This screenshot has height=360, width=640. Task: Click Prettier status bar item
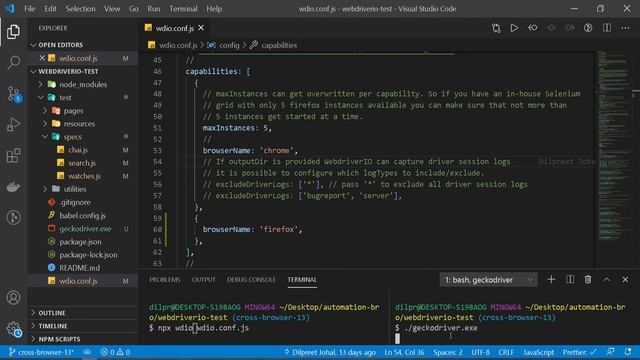(x=579, y=352)
